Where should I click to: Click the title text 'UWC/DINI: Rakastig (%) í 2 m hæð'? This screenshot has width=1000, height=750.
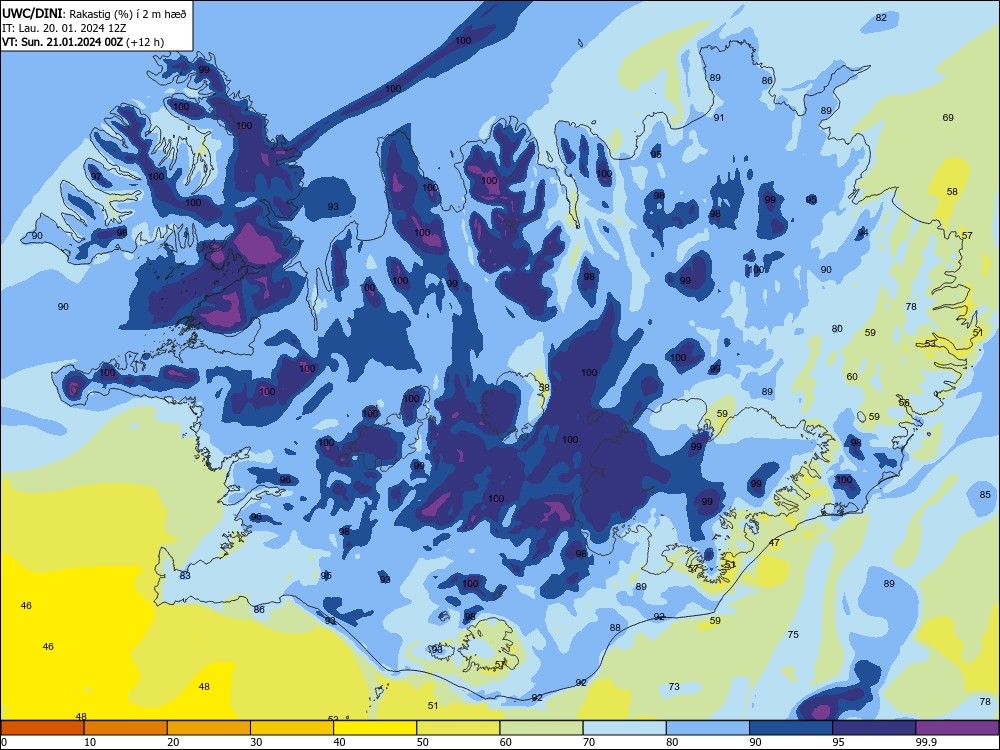click(94, 14)
